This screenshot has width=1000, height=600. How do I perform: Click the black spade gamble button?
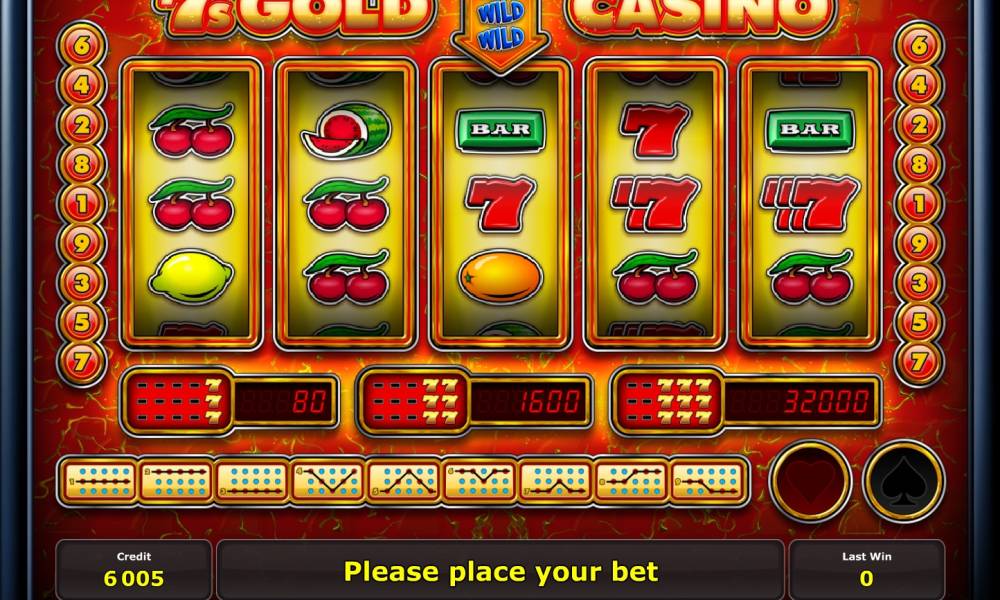click(904, 481)
